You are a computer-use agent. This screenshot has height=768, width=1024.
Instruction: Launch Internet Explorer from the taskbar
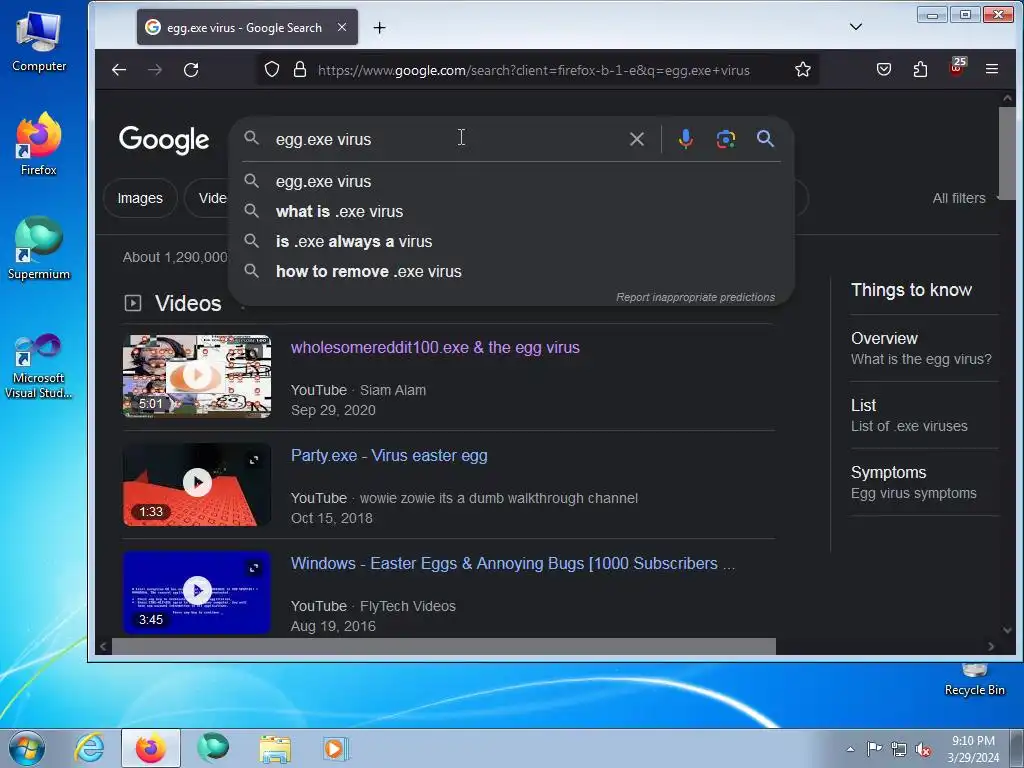(89, 748)
